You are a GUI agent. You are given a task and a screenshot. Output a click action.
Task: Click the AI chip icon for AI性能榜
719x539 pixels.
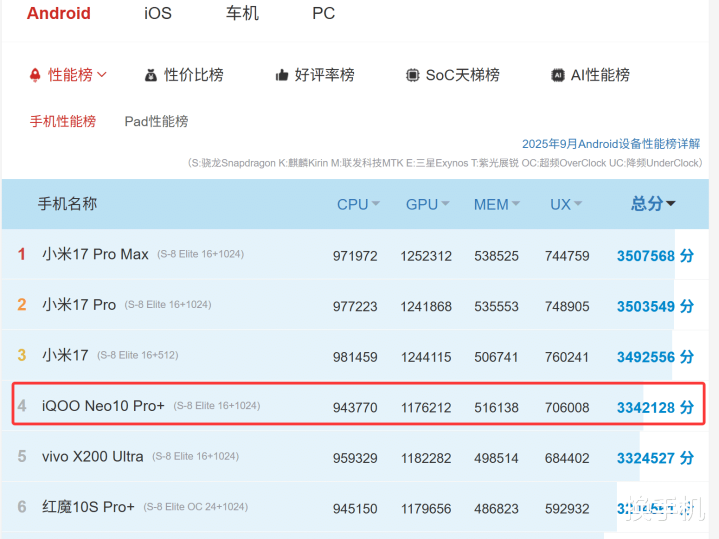click(558, 75)
